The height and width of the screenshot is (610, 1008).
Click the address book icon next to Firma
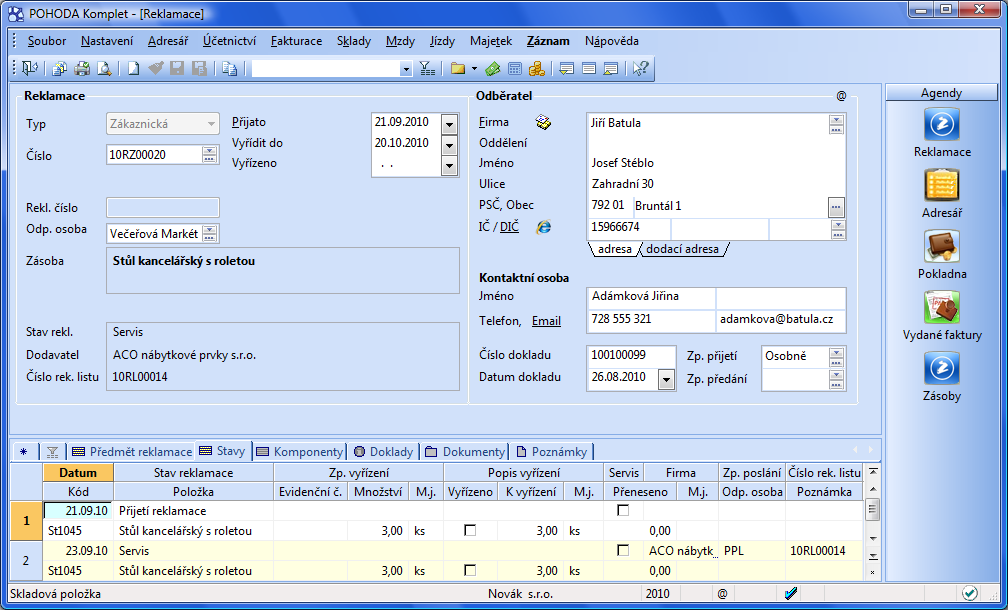click(544, 122)
